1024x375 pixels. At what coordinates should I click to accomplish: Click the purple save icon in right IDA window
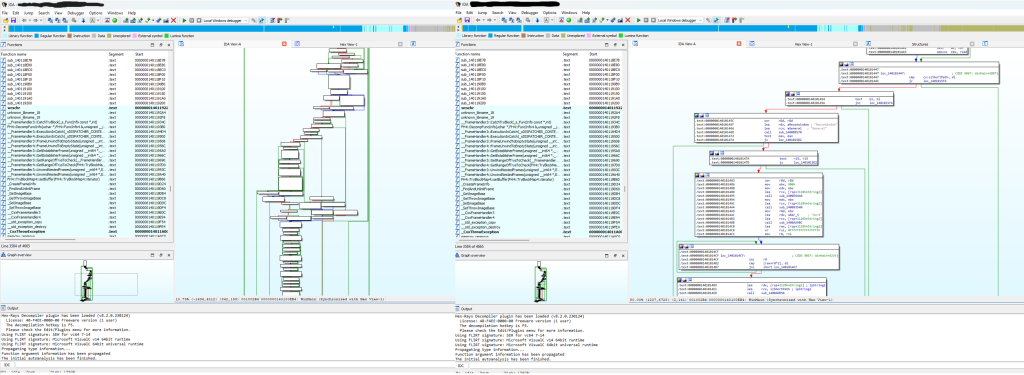click(467, 20)
